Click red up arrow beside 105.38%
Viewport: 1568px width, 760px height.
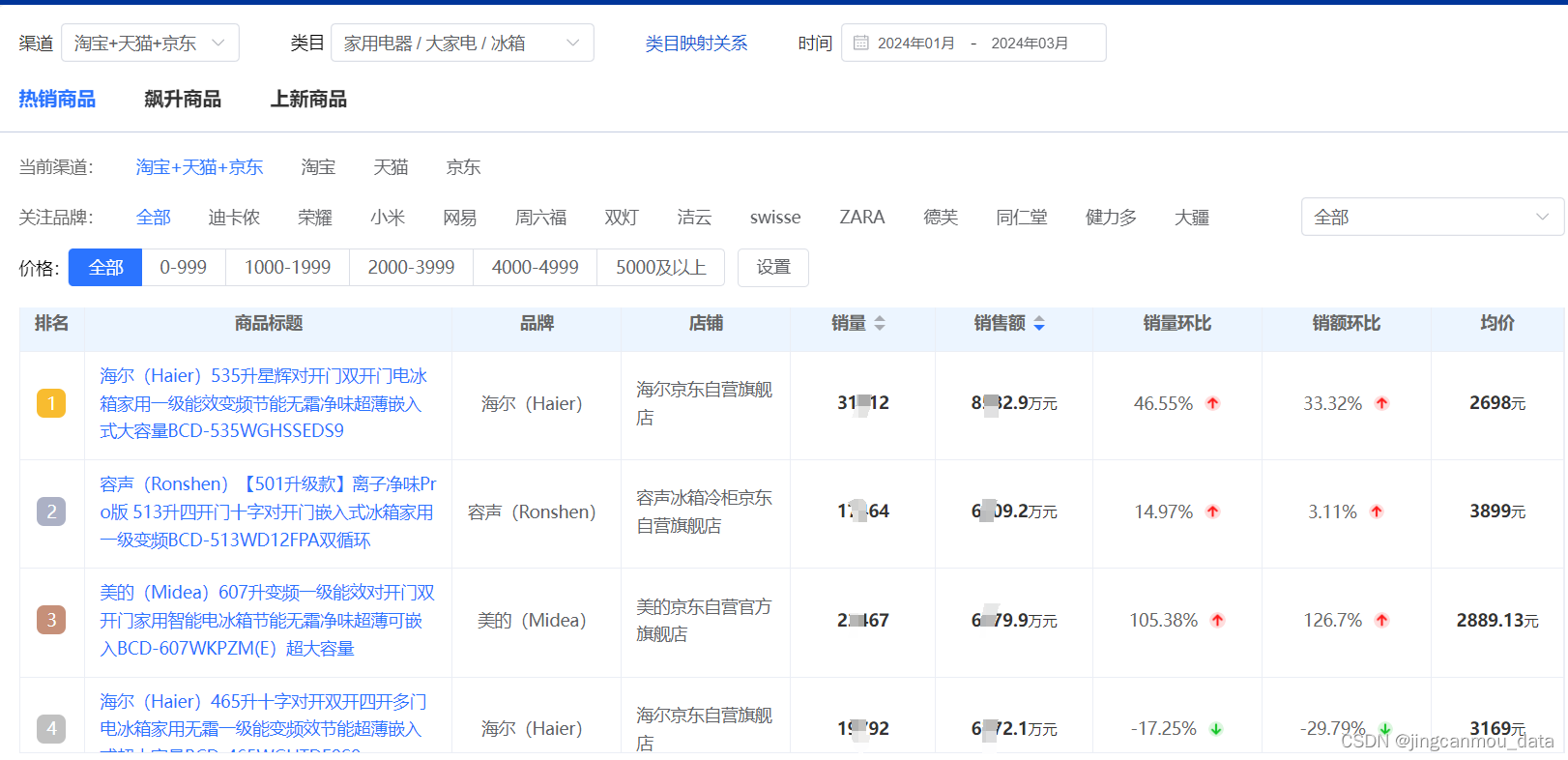(1217, 620)
